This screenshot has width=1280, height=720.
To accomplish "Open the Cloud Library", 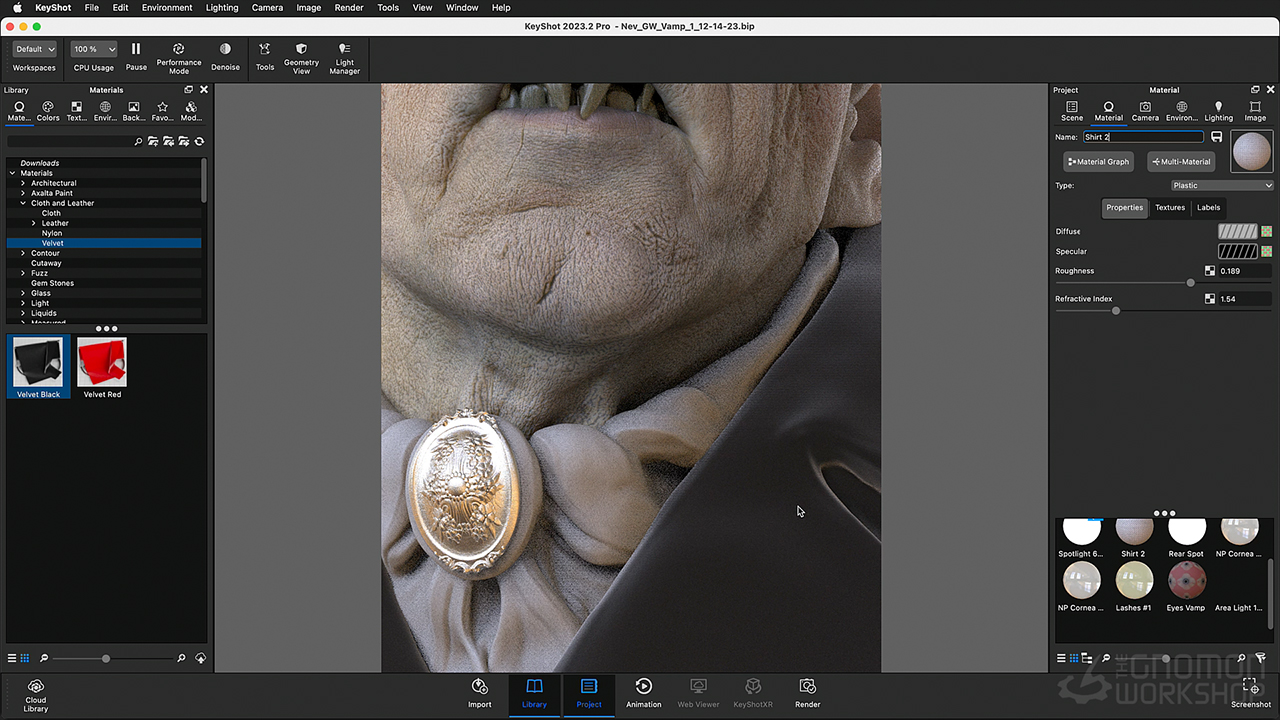I will coord(36,686).
